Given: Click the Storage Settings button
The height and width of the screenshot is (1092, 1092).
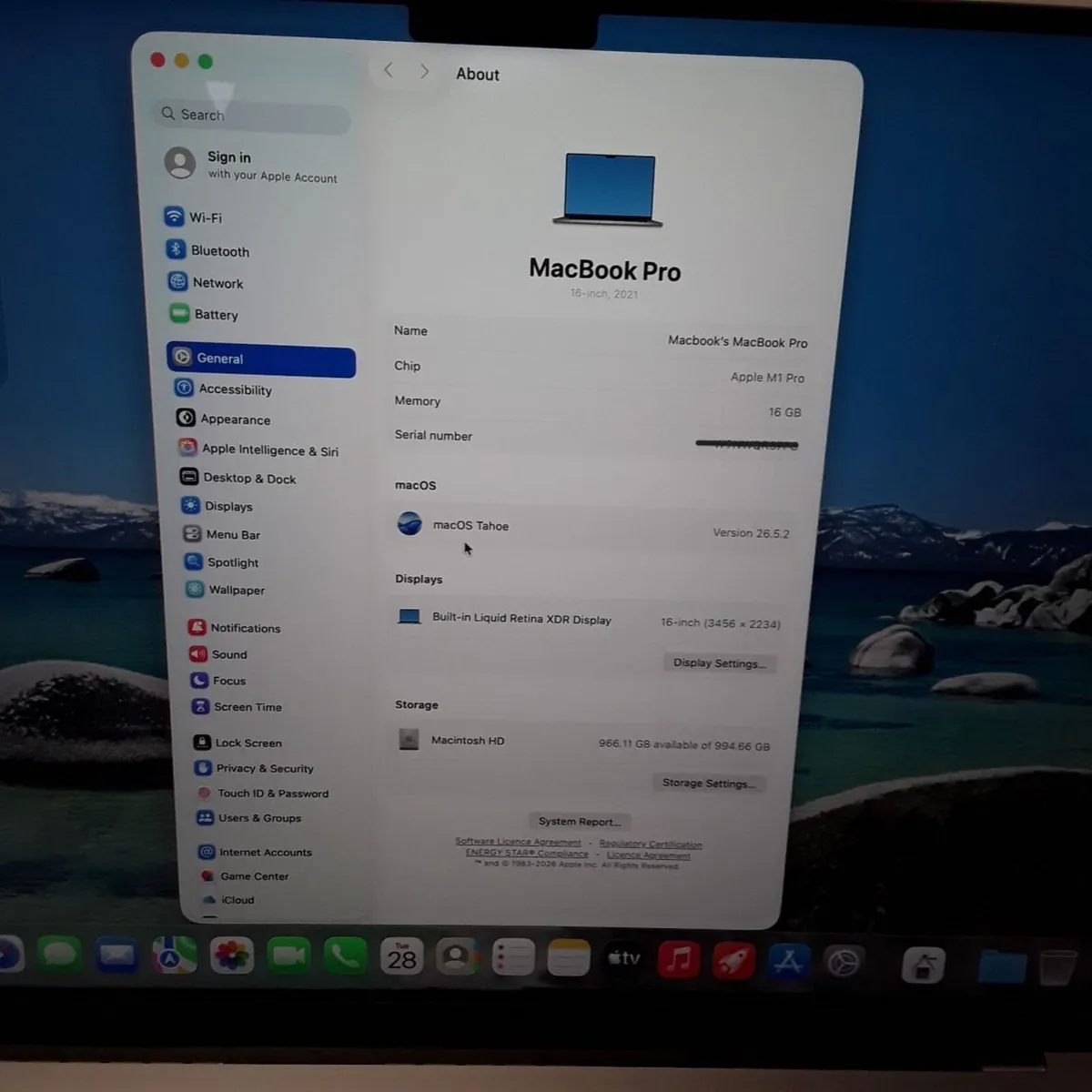Looking at the screenshot, I should tap(709, 783).
